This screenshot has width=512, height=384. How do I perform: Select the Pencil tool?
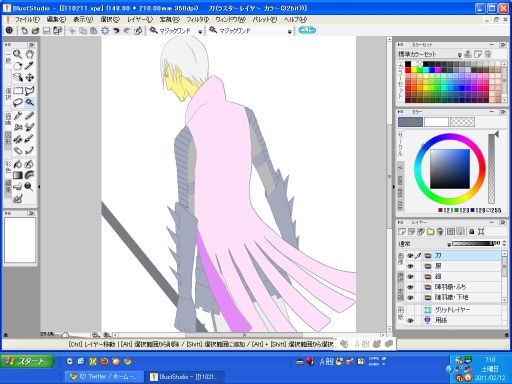coord(30,116)
